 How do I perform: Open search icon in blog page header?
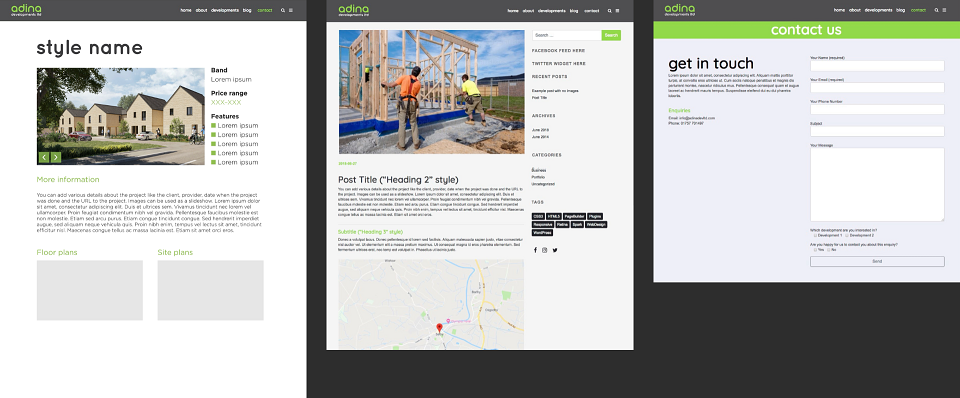pyautogui.click(x=609, y=10)
